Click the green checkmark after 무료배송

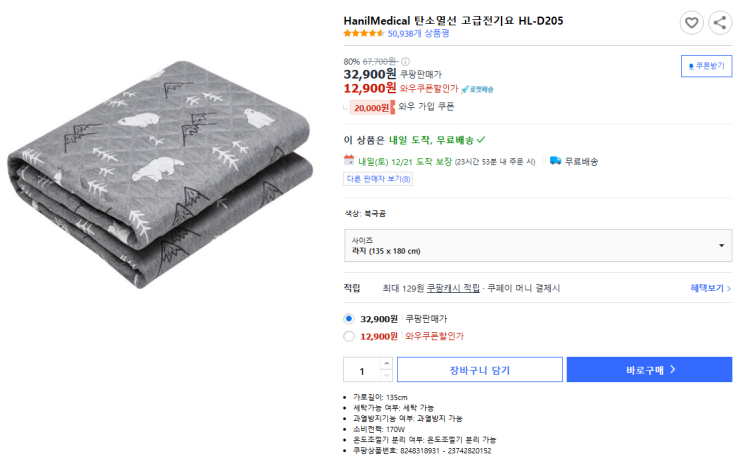481,139
